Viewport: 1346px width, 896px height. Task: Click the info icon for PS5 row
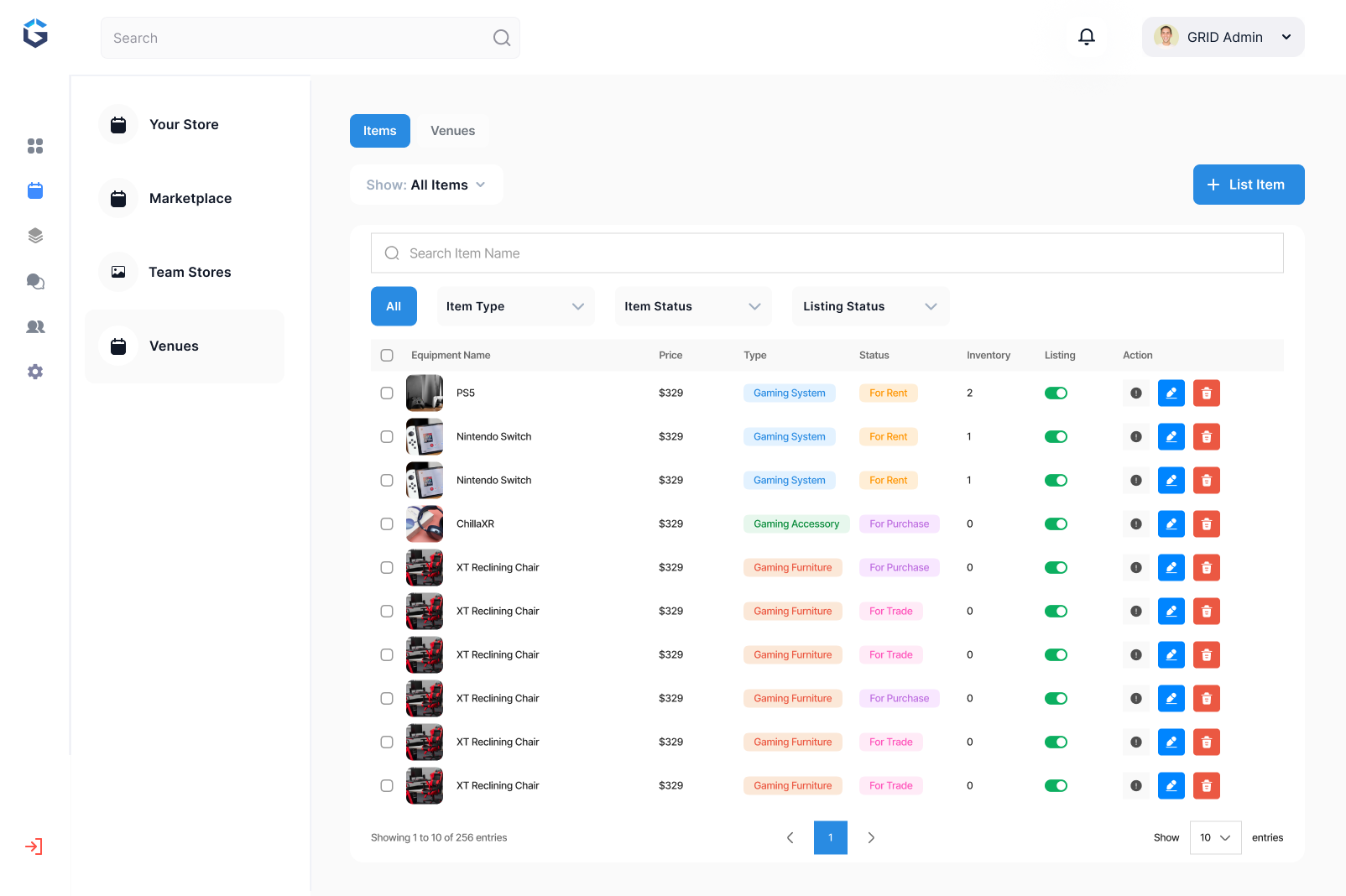(1135, 393)
